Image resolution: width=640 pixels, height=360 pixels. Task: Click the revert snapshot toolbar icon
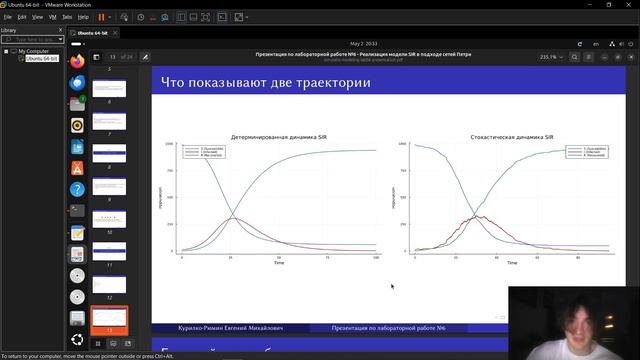[153, 17]
